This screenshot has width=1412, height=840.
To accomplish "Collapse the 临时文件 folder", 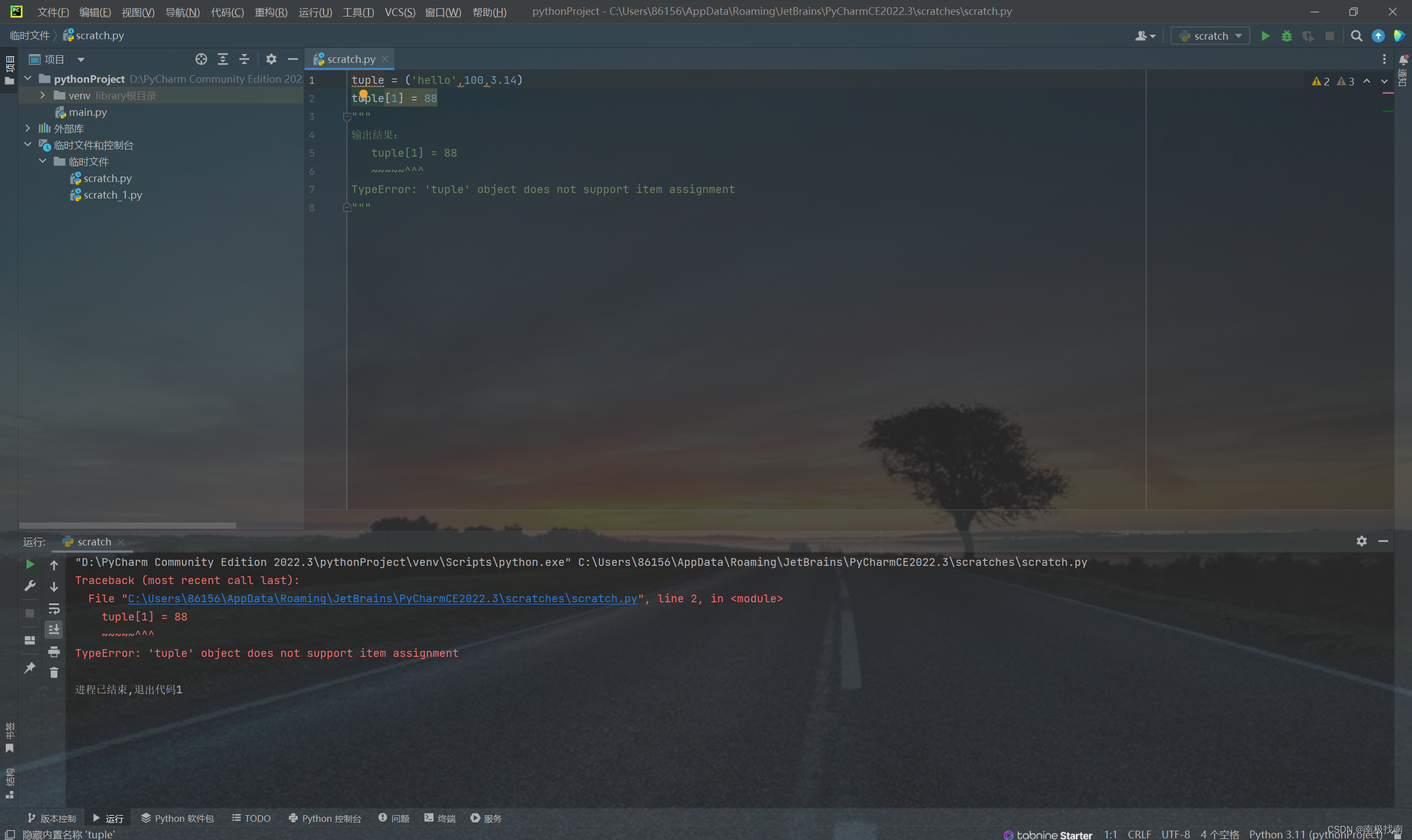I will coord(42,161).
